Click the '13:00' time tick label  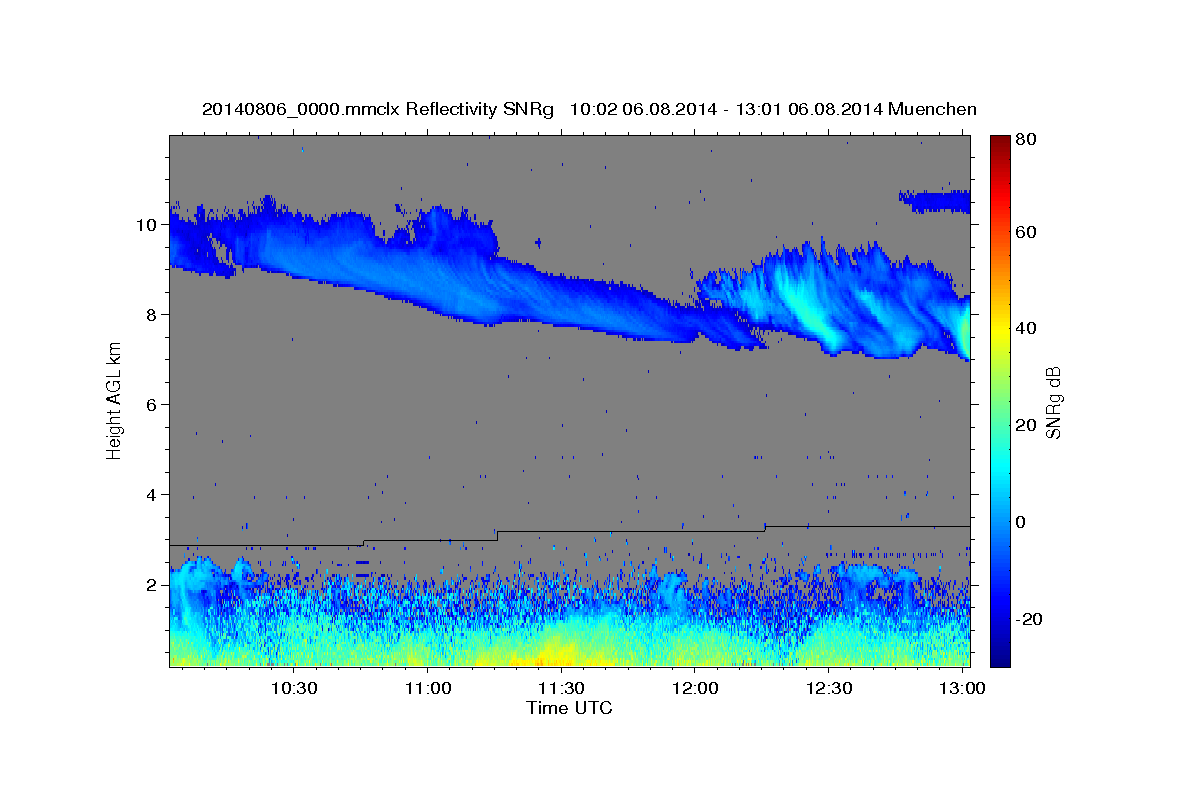[x=962, y=688]
